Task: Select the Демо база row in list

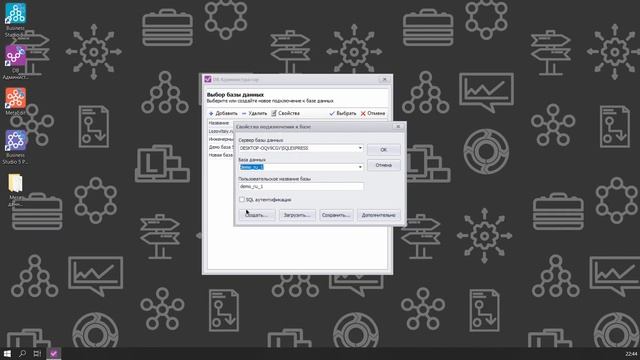Action: [221, 147]
